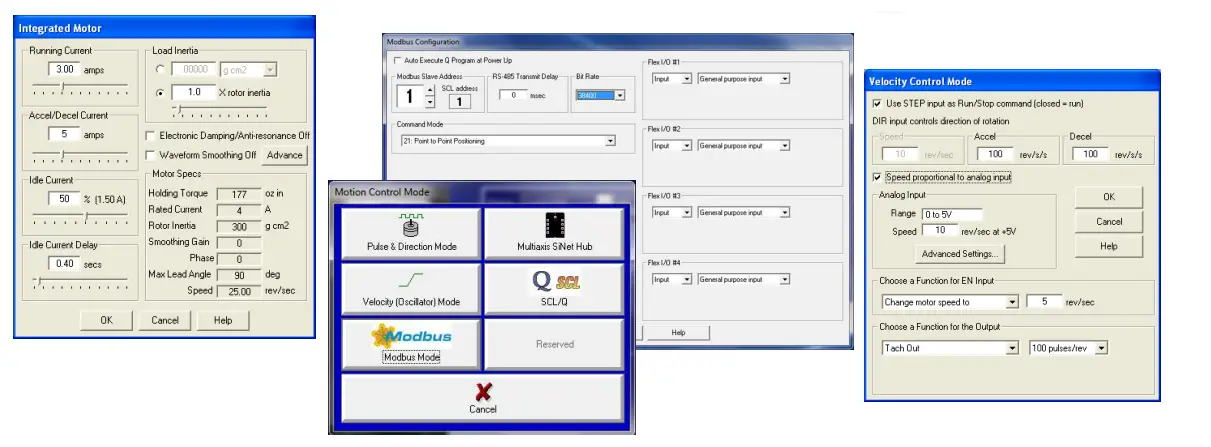Click the red X Cancel button

coord(483,398)
